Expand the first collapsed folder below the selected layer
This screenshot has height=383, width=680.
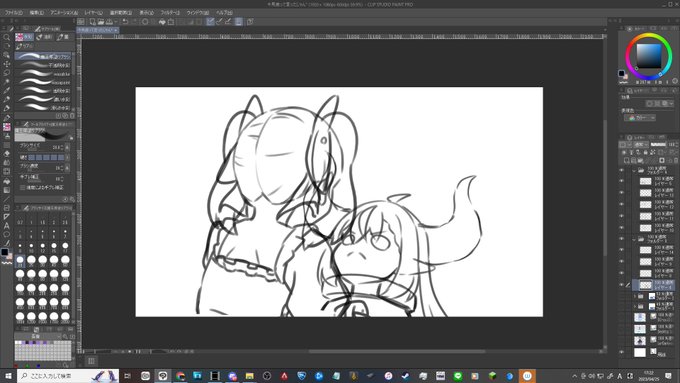point(634,296)
